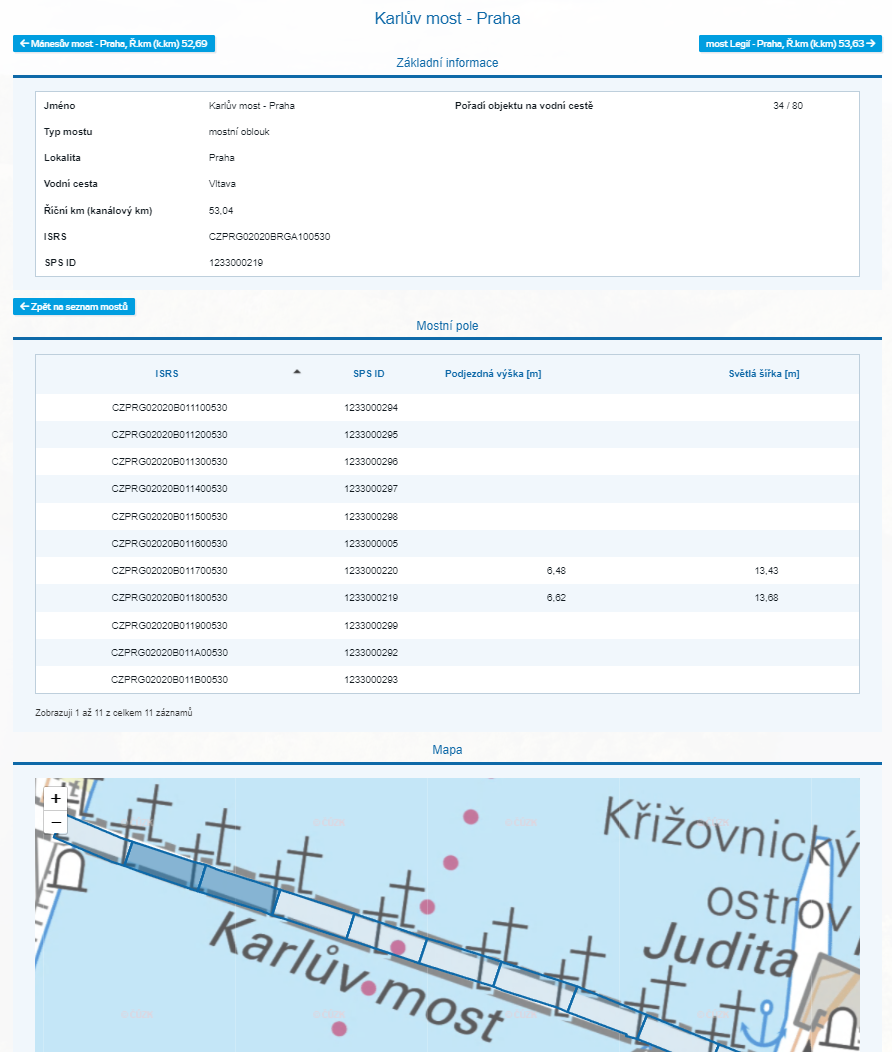Zoom out on the map
Viewport: 892px width, 1052px height.
point(56,823)
